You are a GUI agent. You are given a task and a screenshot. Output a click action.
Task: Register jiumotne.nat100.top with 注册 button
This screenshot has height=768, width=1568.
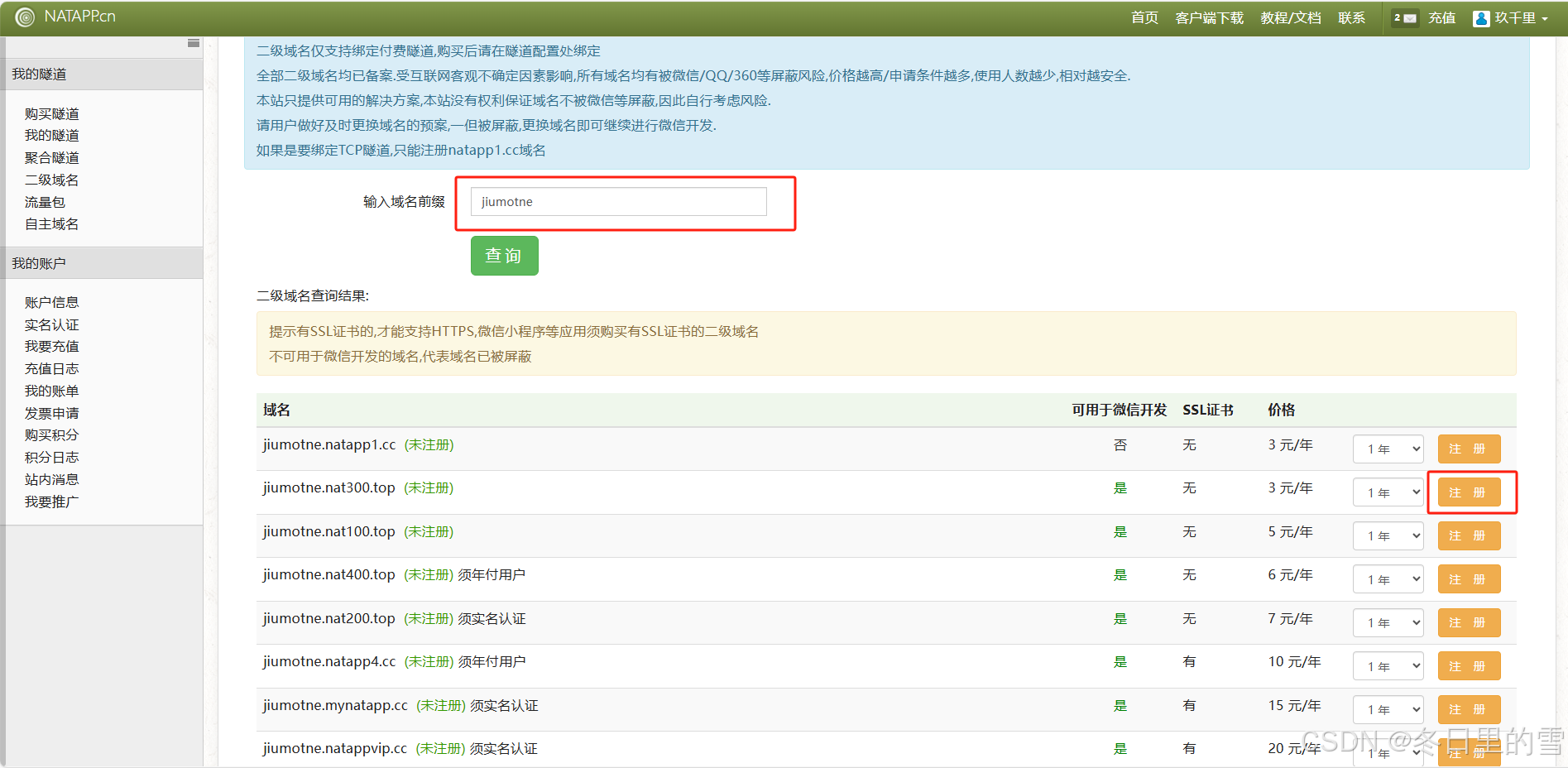(1469, 536)
